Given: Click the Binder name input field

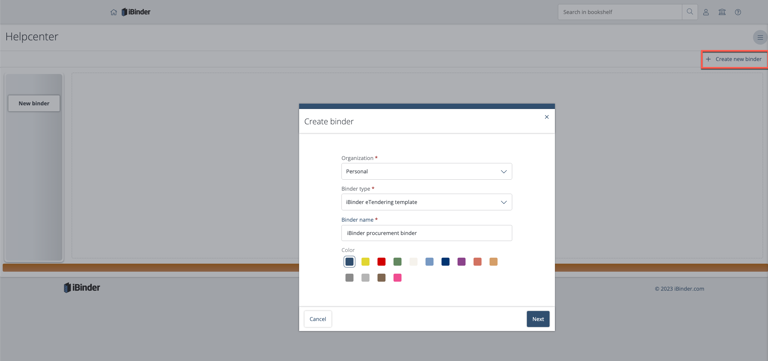Looking at the screenshot, I should [x=427, y=233].
